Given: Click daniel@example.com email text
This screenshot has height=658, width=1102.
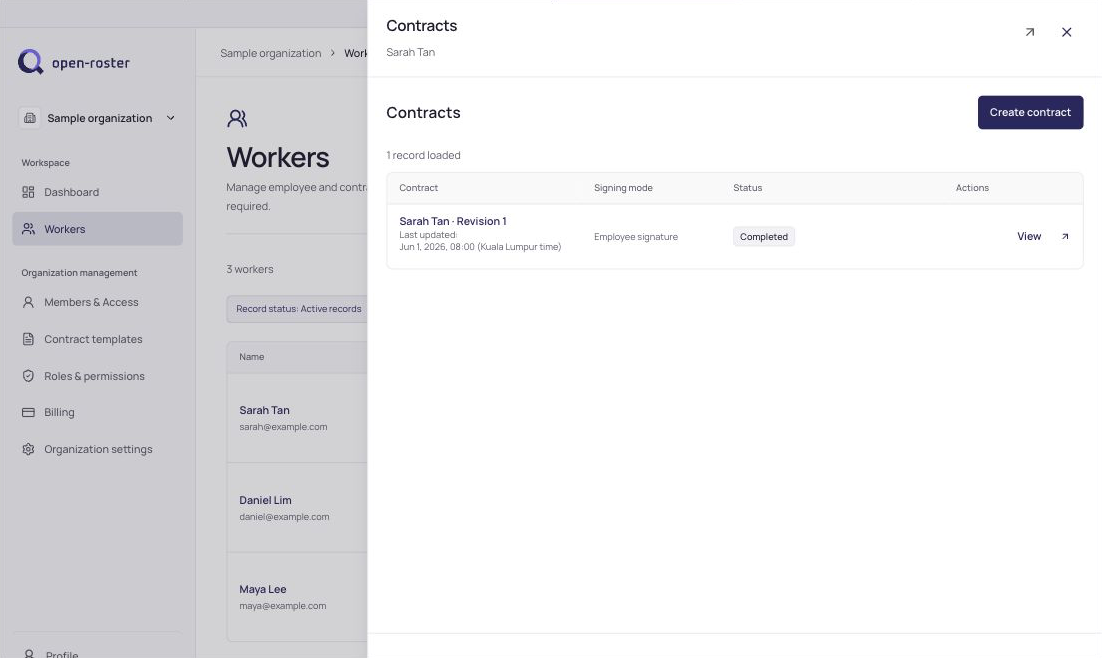Looking at the screenshot, I should coord(284,517).
